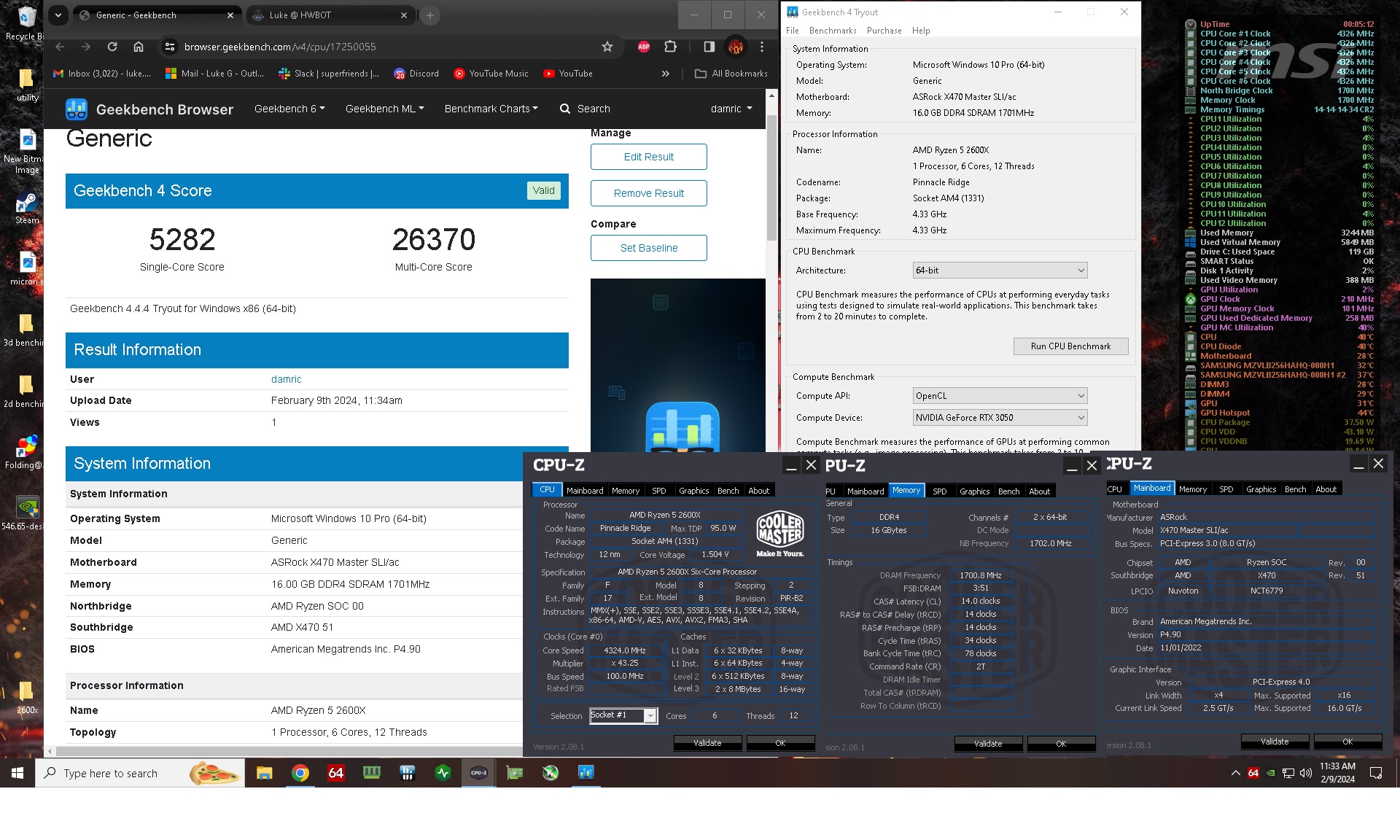Click the Windows Start button

(17, 773)
